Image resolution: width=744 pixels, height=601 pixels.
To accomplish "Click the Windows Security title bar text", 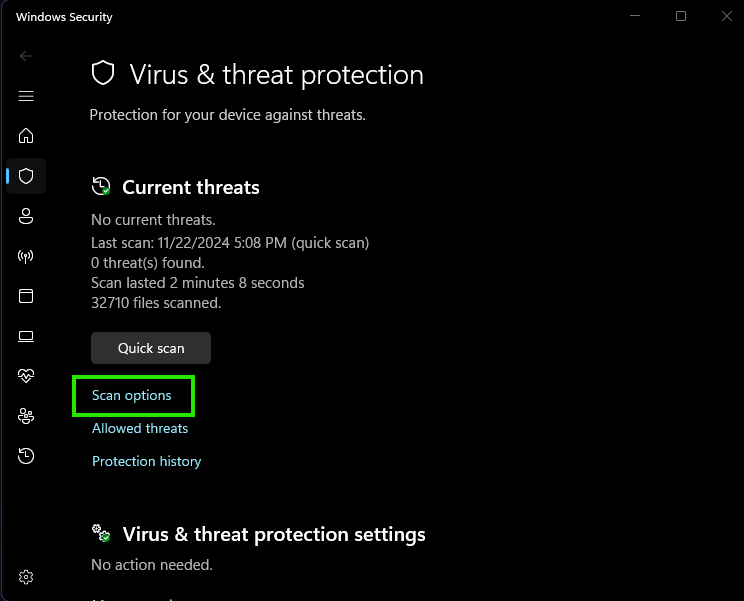I will point(64,17).
